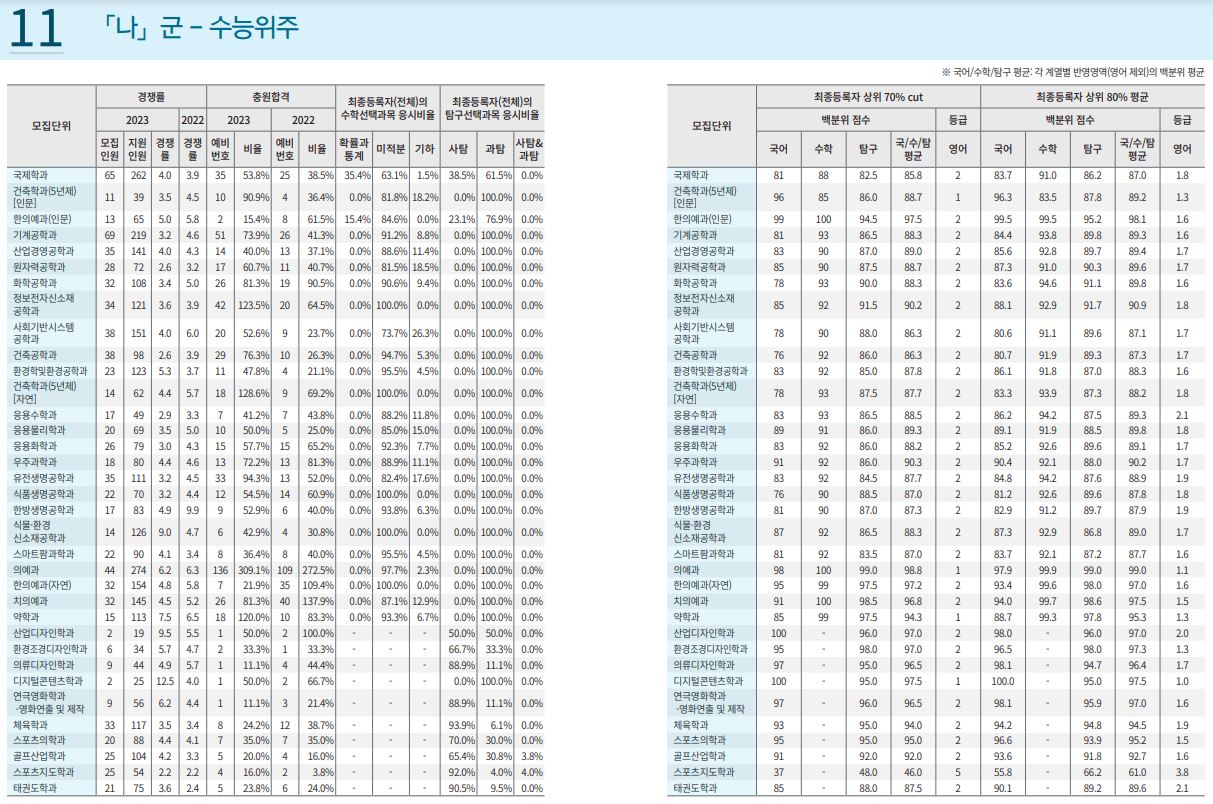Click '262' applicants in the 국제학과 row
Screen dimensions: 1213x804
pos(138,175)
